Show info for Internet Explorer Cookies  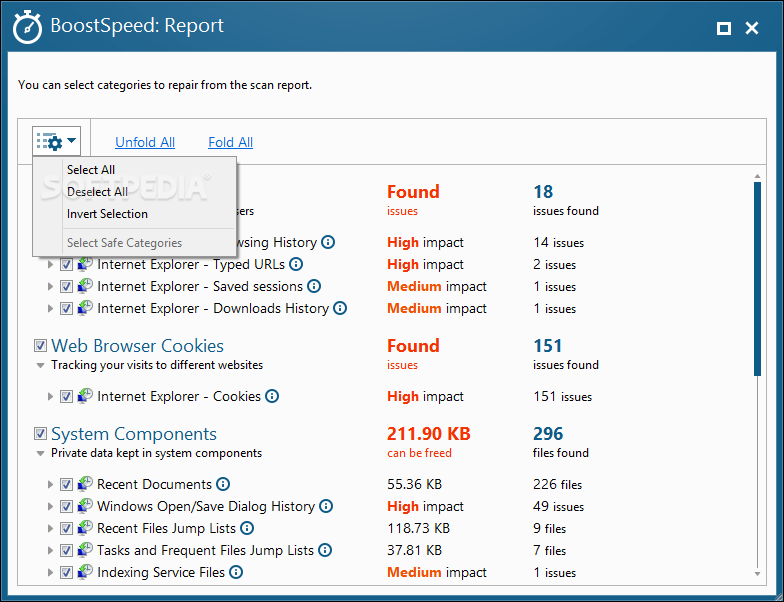(272, 396)
